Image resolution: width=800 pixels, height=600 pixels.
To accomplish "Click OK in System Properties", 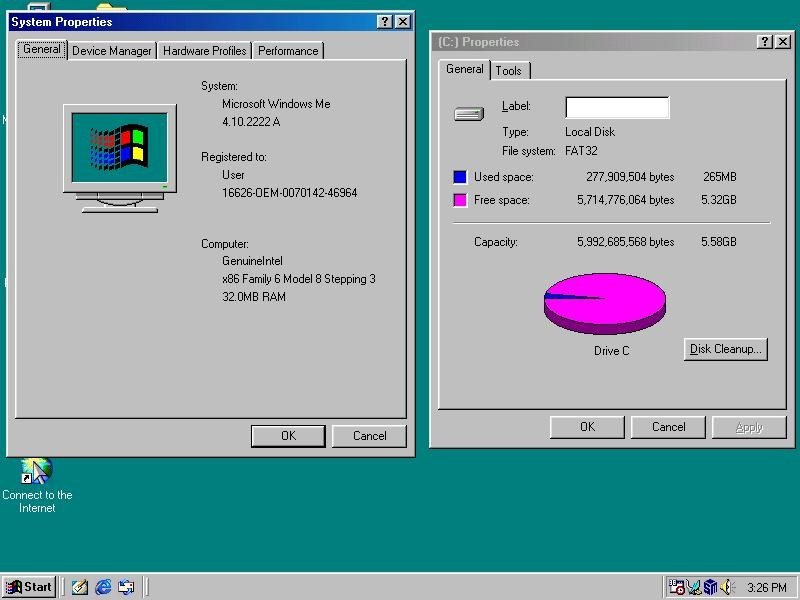I will point(288,436).
